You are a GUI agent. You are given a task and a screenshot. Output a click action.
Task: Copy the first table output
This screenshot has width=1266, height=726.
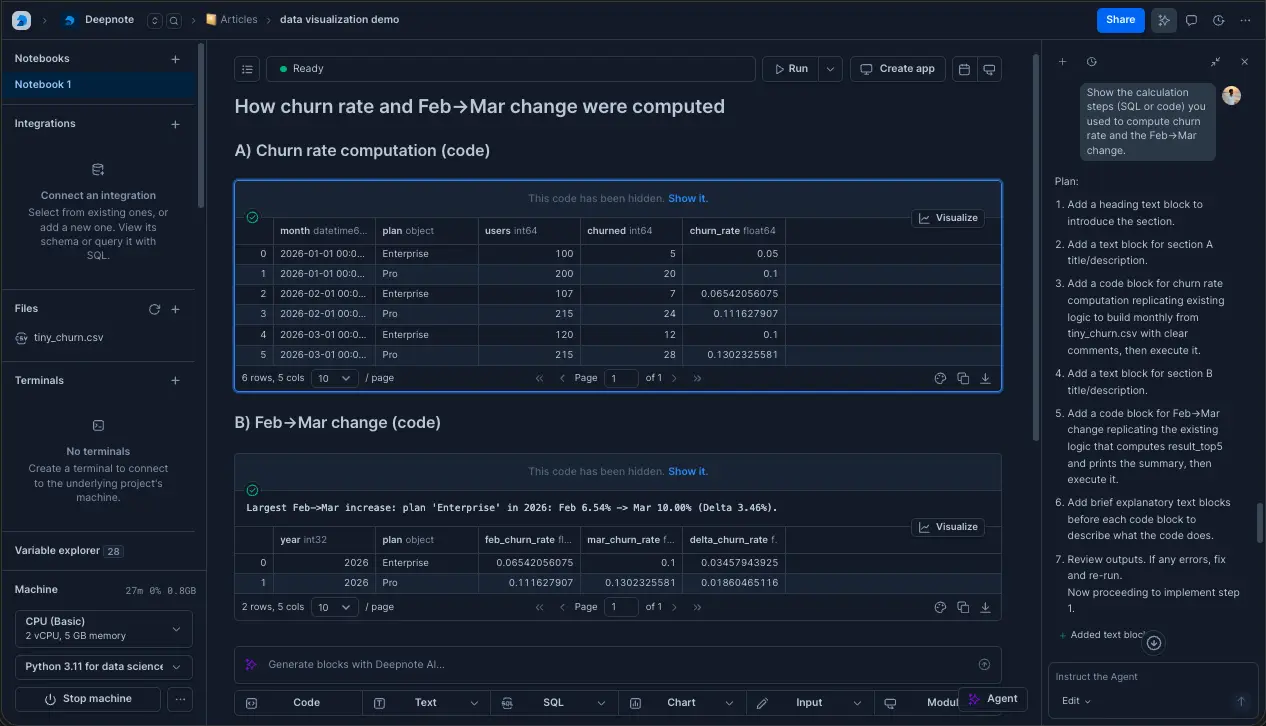coord(963,379)
